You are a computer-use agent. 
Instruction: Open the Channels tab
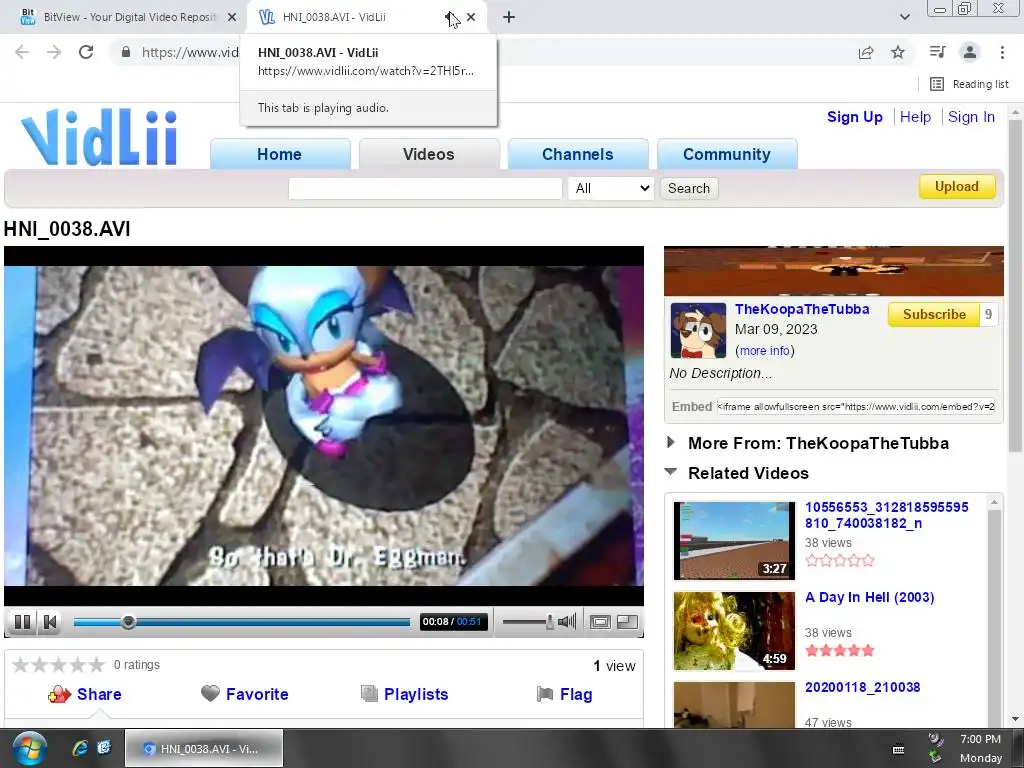point(577,154)
